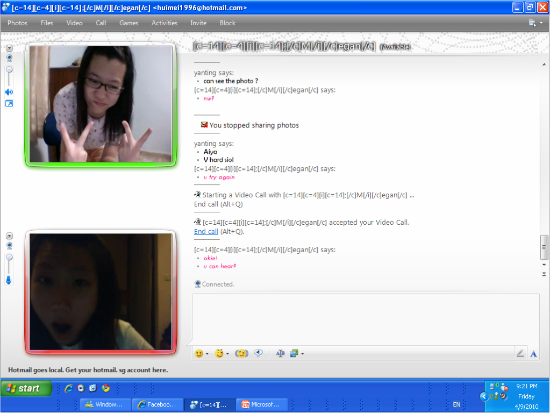Open the Files menu
The height and width of the screenshot is (413, 550).
(47, 23)
